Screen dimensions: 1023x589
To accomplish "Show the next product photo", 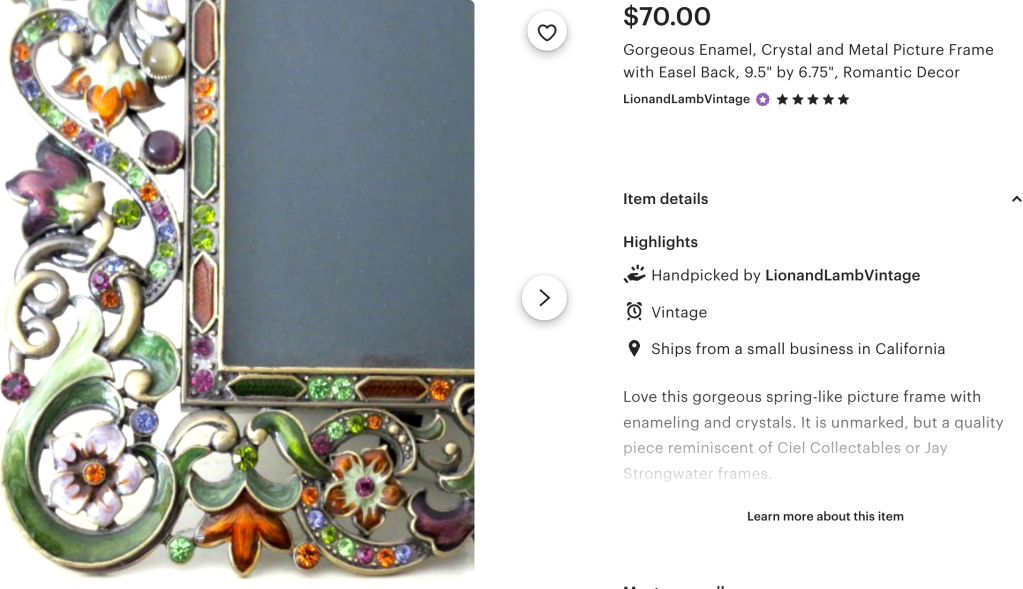I will [x=544, y=298].
